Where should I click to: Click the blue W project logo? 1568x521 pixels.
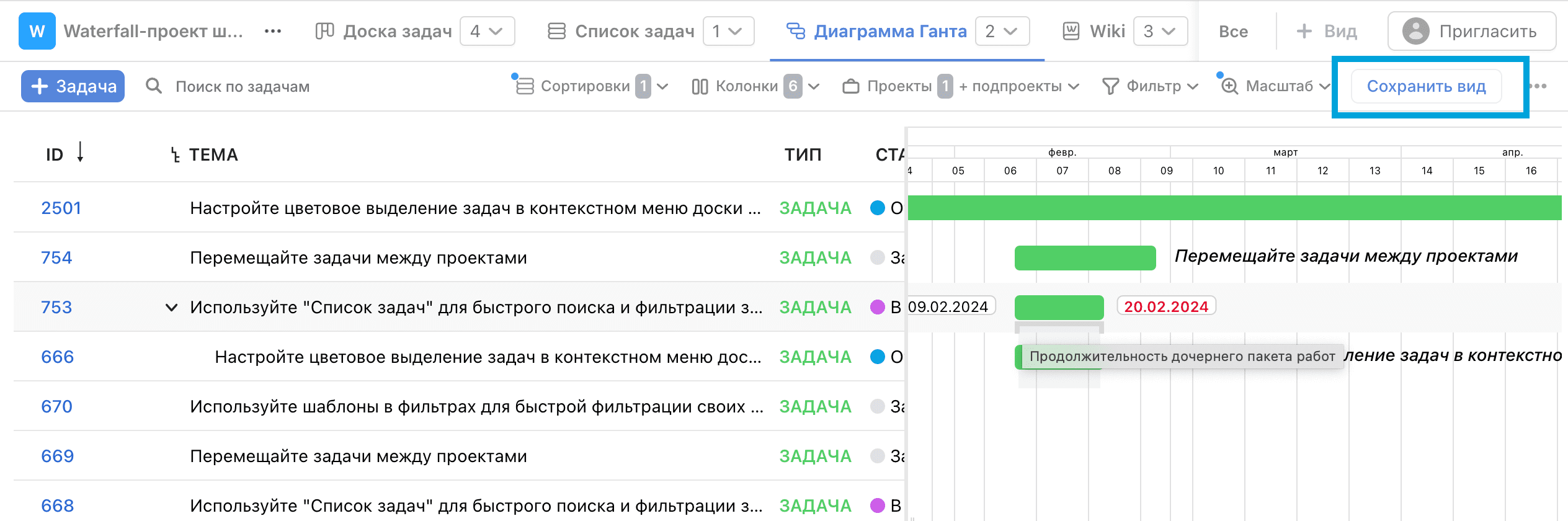[x=37, y=31]
